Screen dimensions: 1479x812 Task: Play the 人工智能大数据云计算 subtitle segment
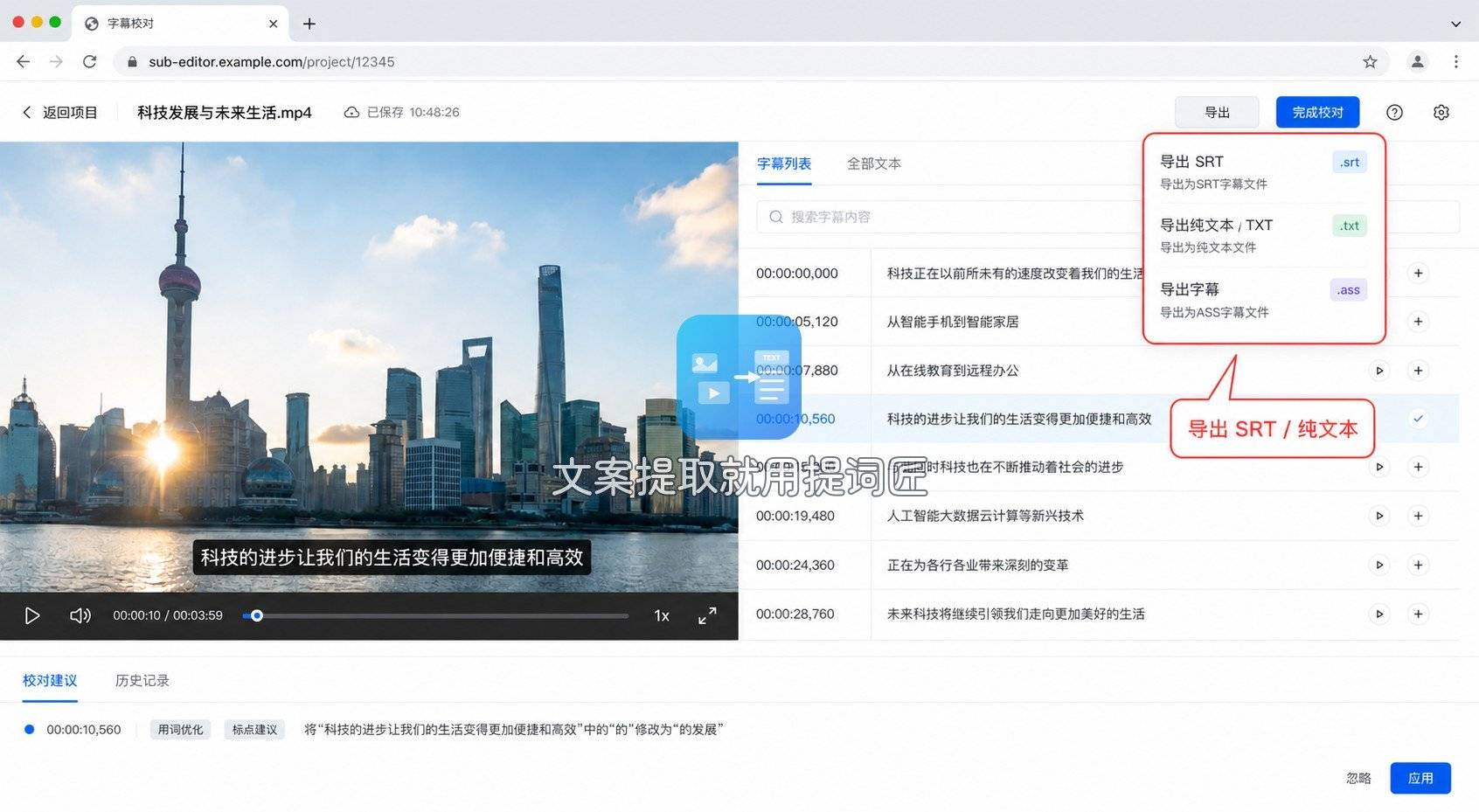click(x=1379, y=516)
